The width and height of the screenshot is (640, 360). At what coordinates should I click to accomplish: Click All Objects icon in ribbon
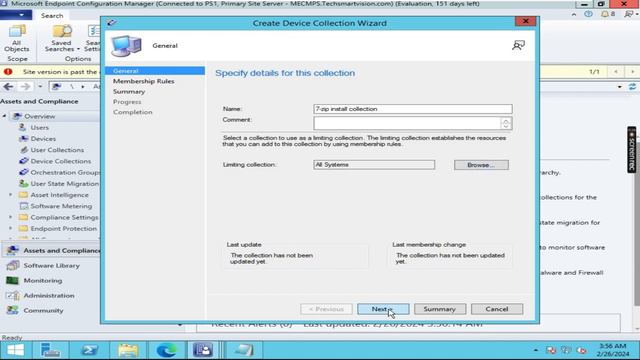click(17, 39)
